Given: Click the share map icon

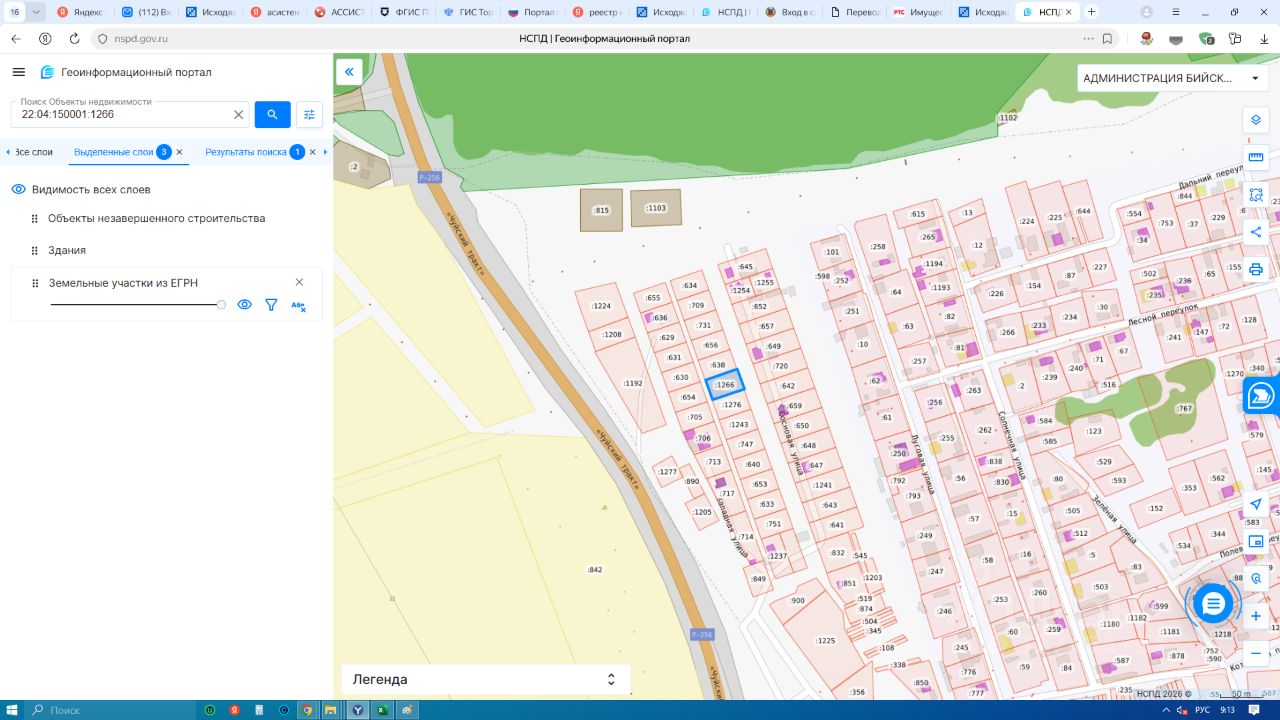Looking at the screenshot, I should pyautogui.click(x=1256, y=232).
